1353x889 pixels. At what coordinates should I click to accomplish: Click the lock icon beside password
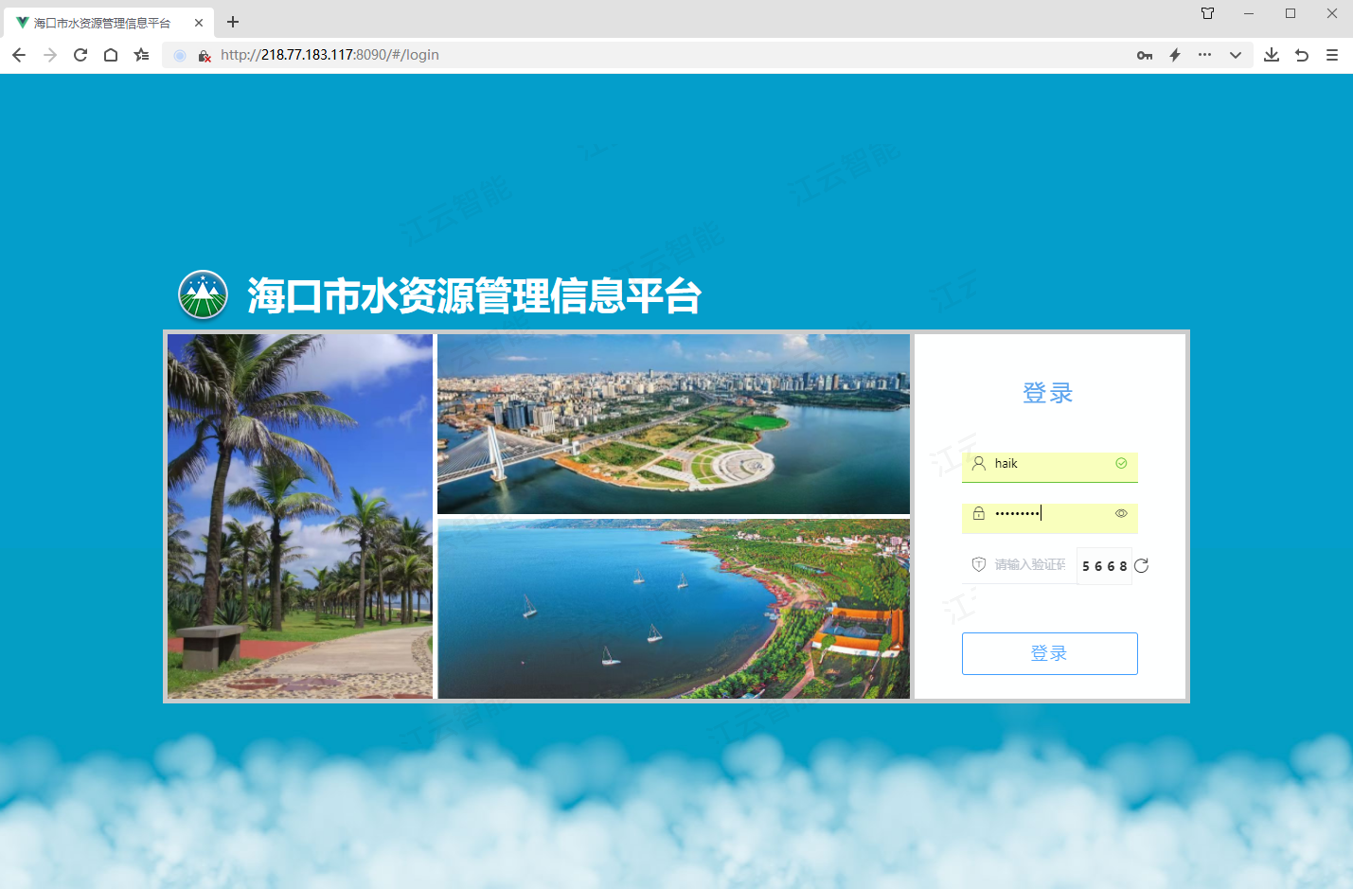979,513
